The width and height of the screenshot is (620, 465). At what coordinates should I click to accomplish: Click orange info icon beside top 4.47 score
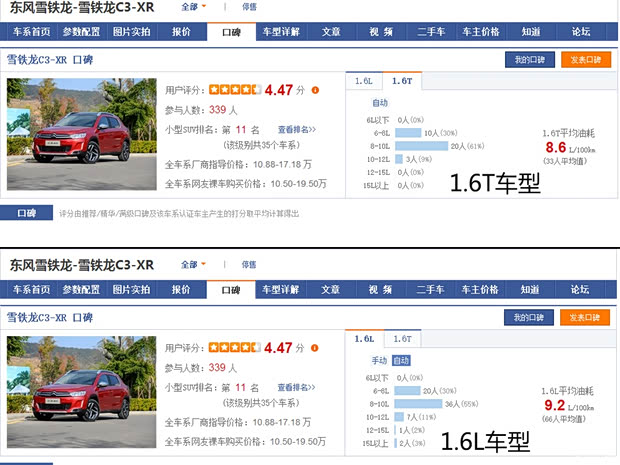[315, 90]
